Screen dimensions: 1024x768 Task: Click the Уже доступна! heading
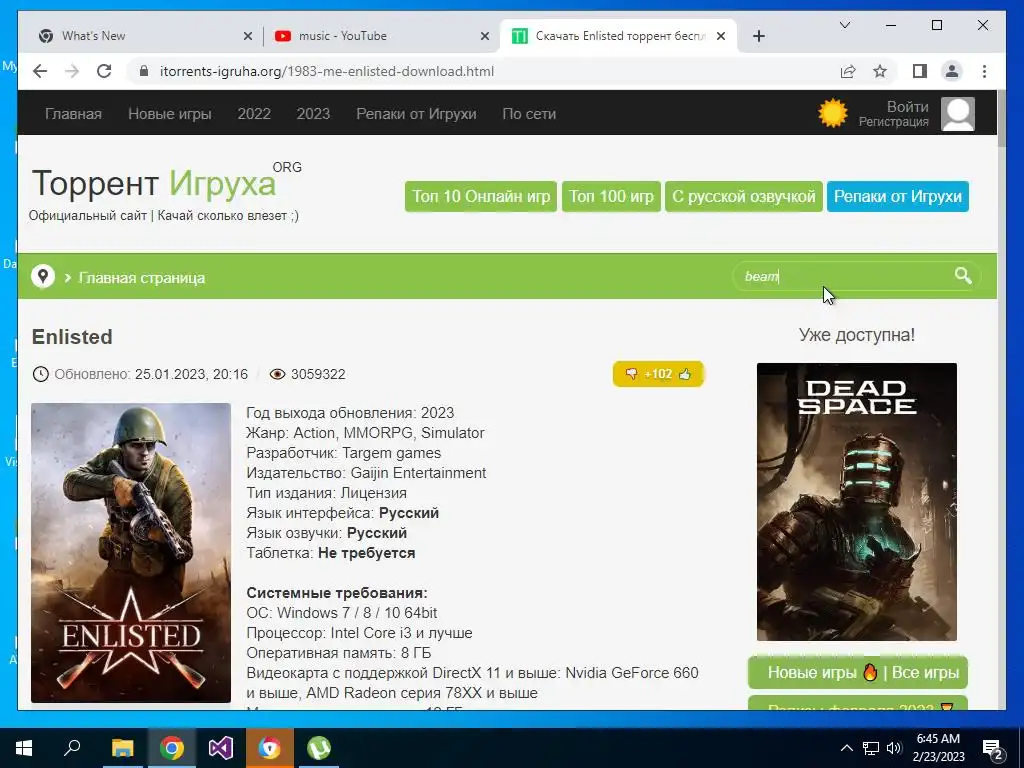857,335
